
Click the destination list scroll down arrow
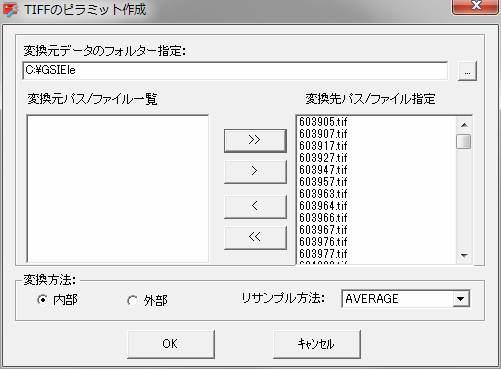pos(464,255)
